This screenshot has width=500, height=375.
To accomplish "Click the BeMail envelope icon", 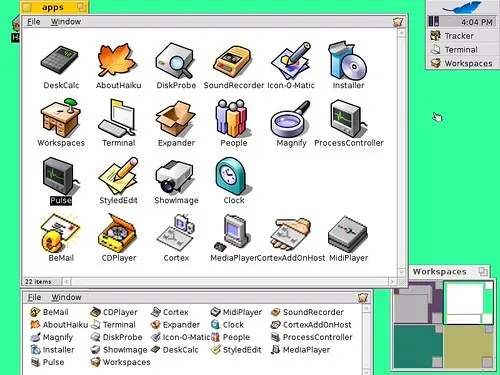I will point(61,233).
